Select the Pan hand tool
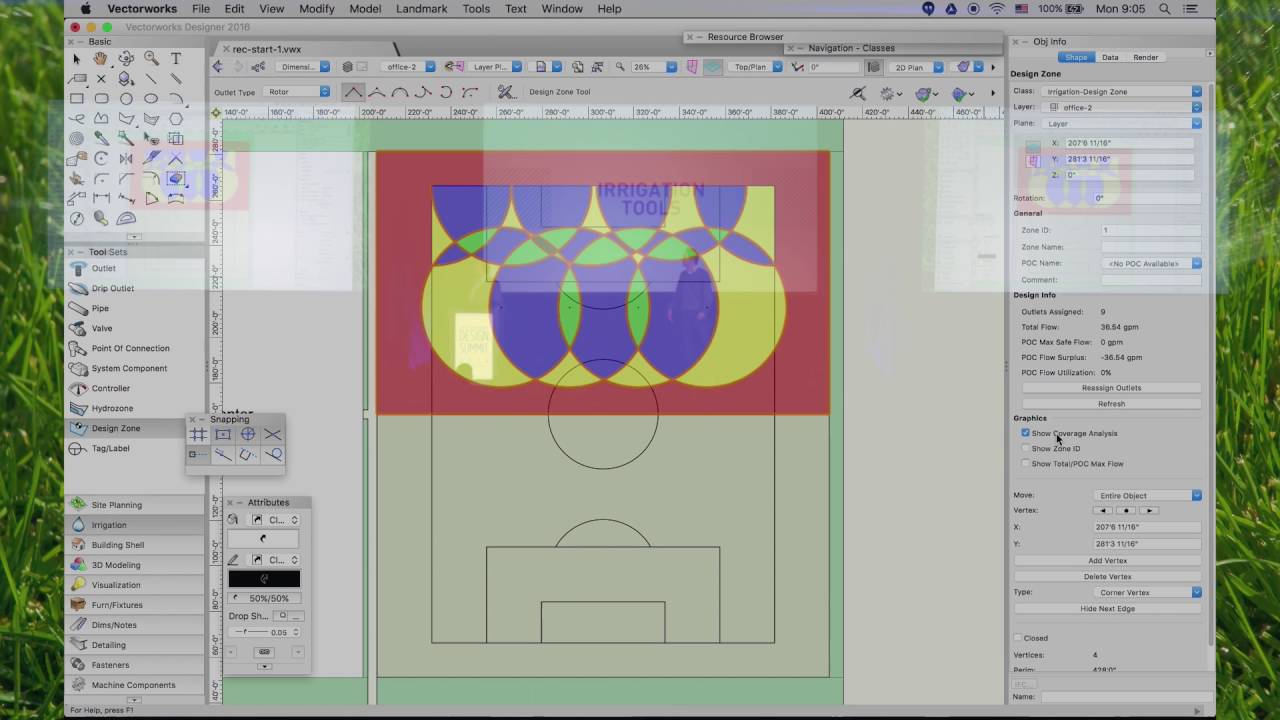 pyautogui.click(x=101, y=59)
